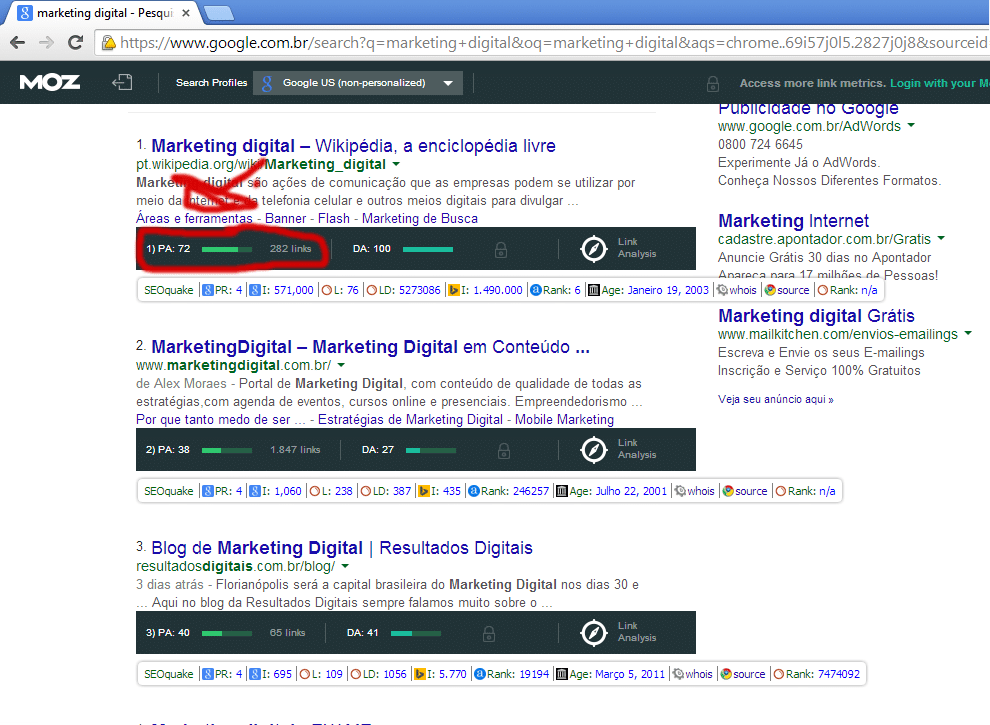Click 65 links in result 3 bar
Viewport: 990px width, 725px height.
(287, 632)
